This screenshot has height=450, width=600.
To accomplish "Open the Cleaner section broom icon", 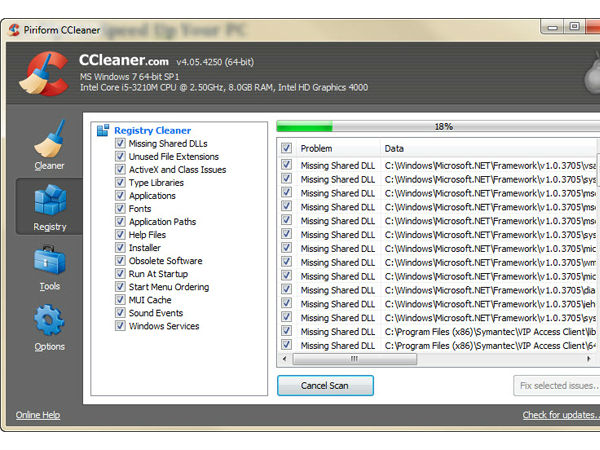I will pos(49,140).
